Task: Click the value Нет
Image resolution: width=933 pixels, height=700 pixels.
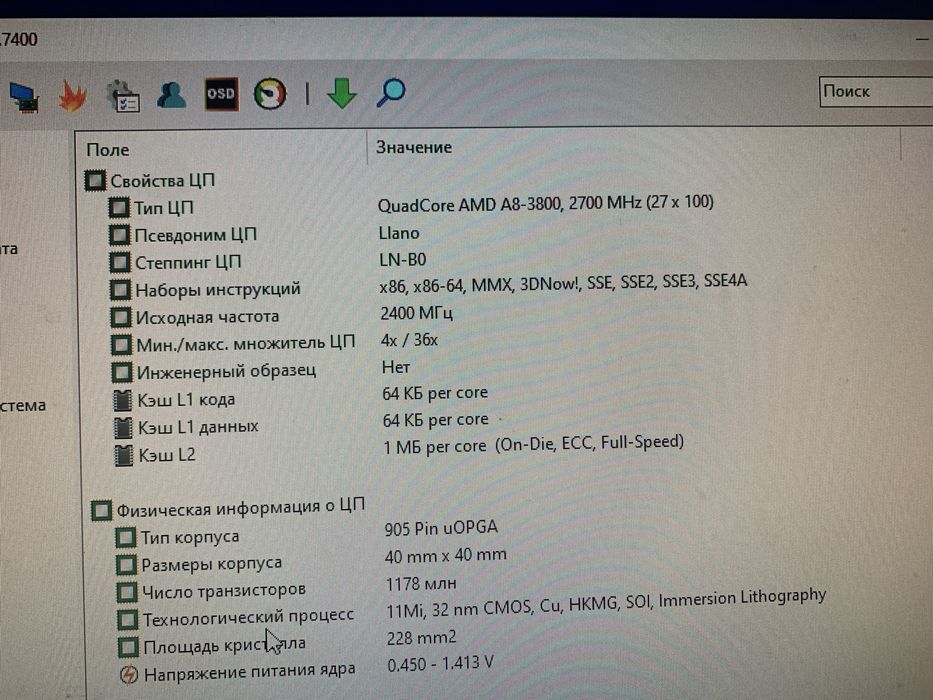Action: click(x=396, y=367)
